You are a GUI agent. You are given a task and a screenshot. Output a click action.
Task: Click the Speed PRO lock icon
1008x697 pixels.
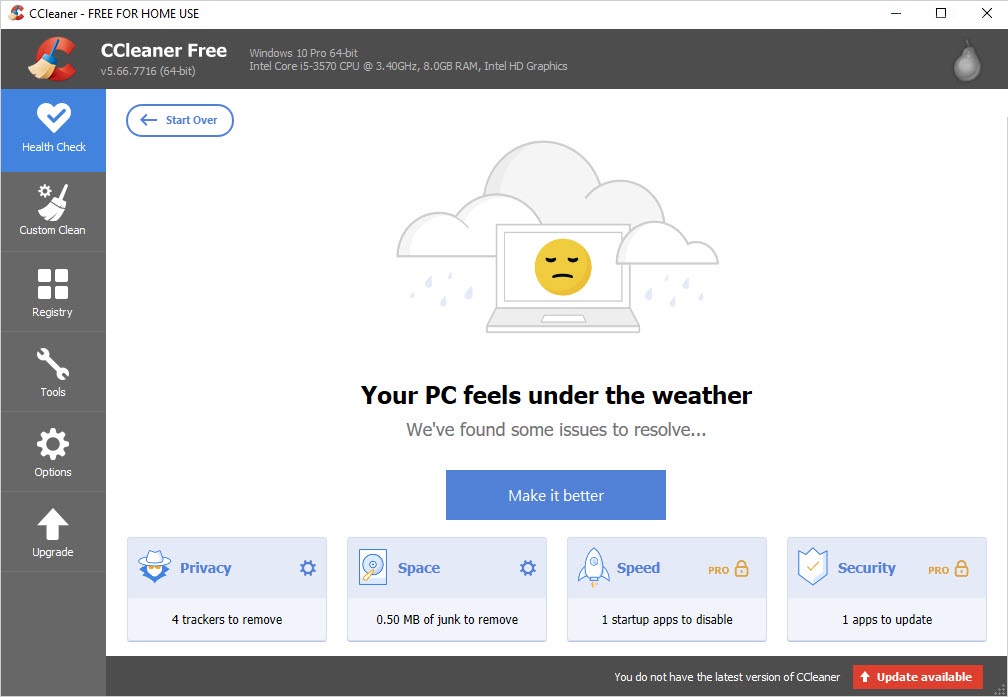tap(741, 568)
